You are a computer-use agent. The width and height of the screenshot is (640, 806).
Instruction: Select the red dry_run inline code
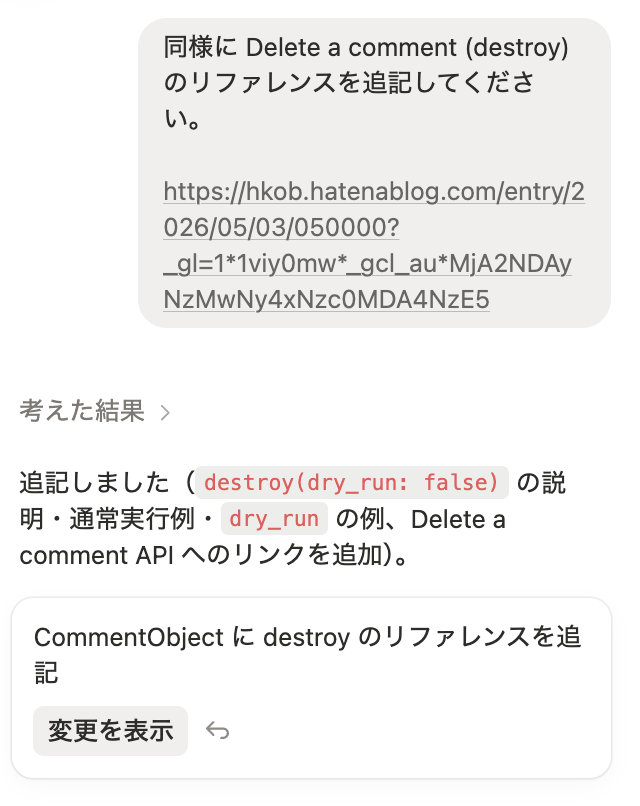pyautogui.click(x=274, y=519)
